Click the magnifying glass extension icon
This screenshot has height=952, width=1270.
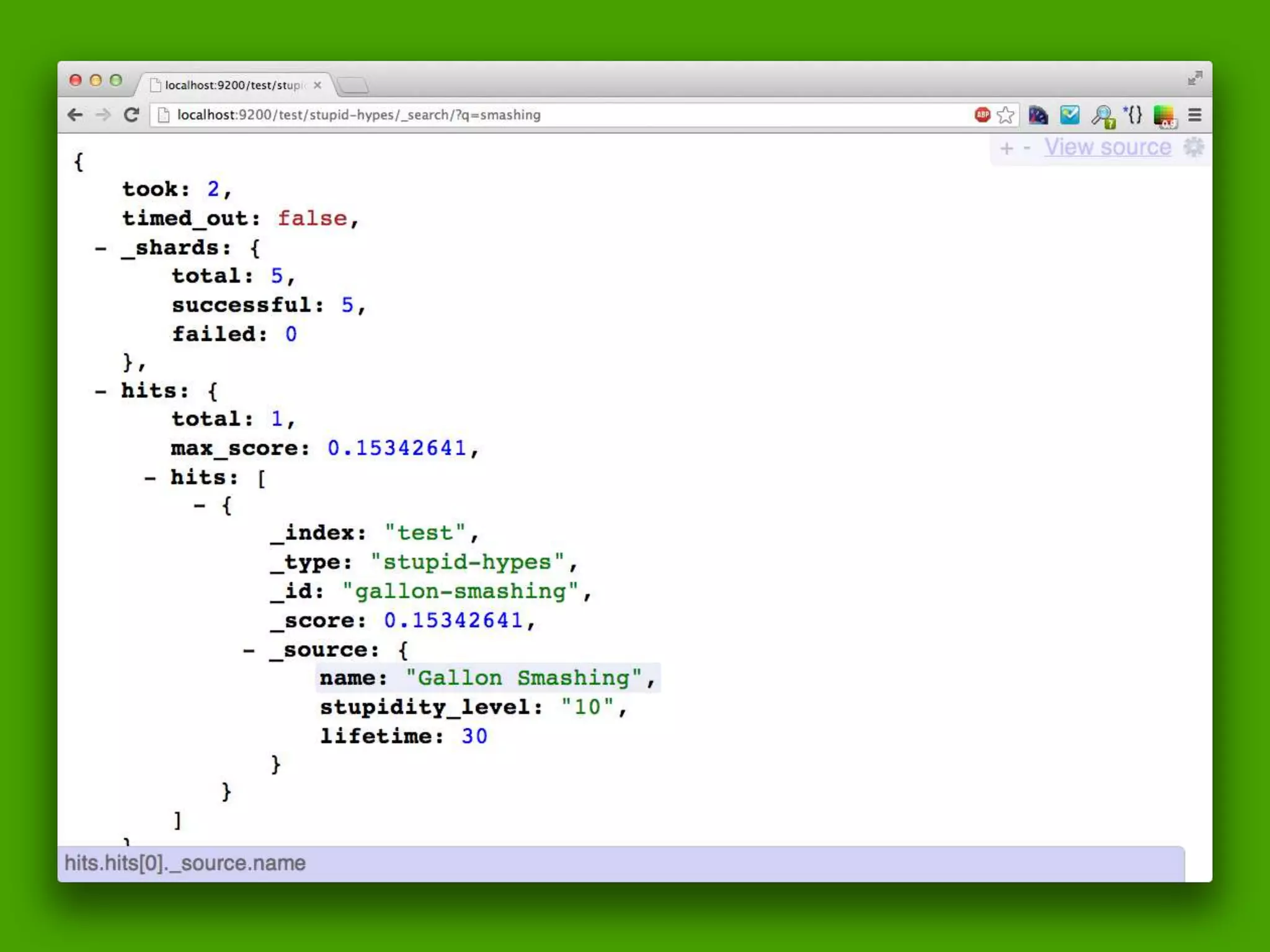(1103, 115)
